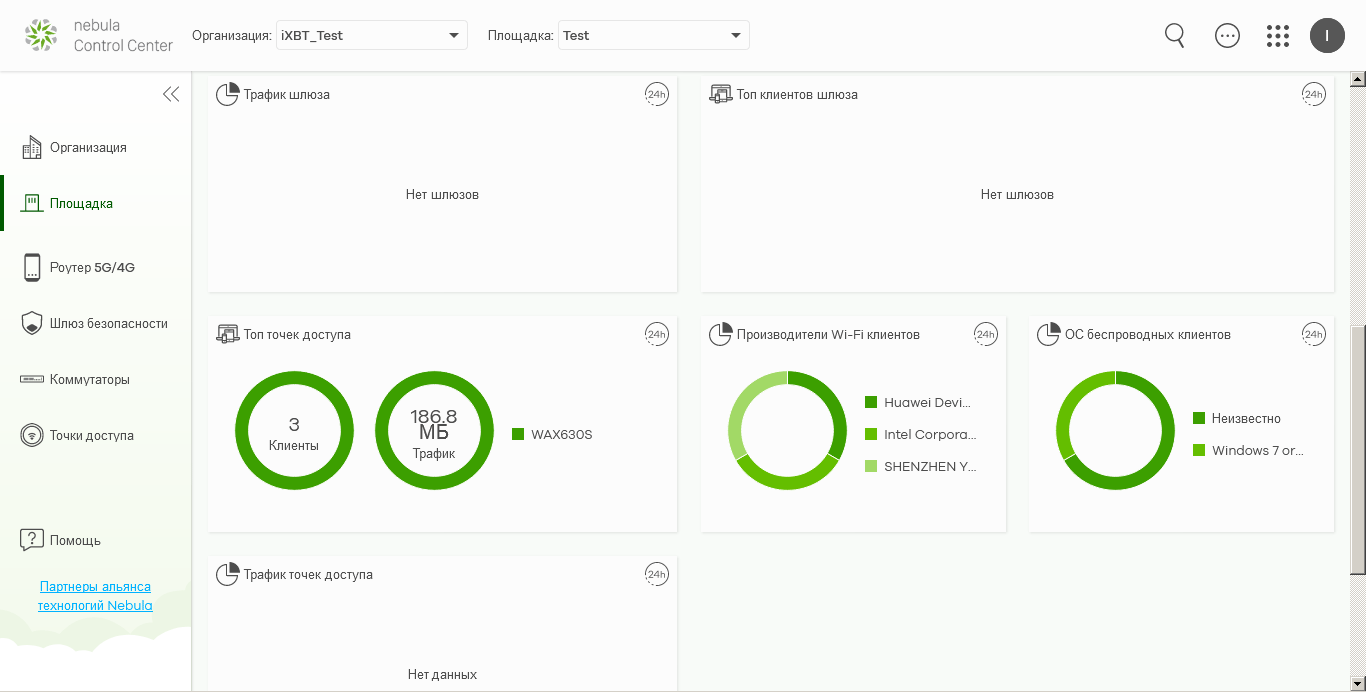Click the Помощь help button
Viewport: 1366px width, 692px height.
[x=75, y=540]
